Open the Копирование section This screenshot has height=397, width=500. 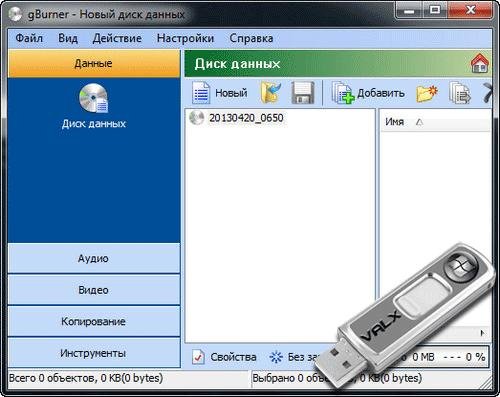[x=94, y=321]
